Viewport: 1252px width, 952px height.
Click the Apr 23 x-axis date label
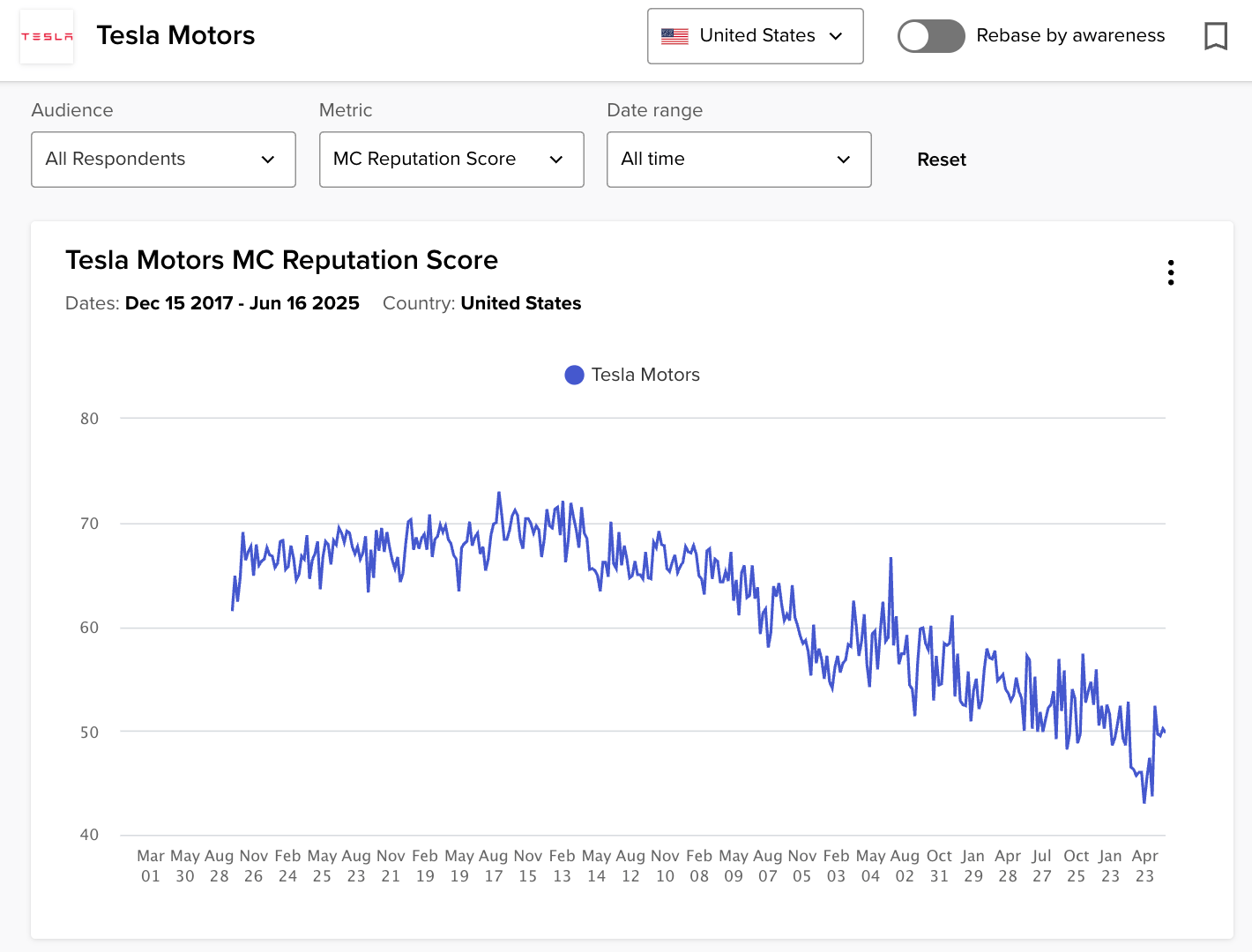coord(1144,866)
